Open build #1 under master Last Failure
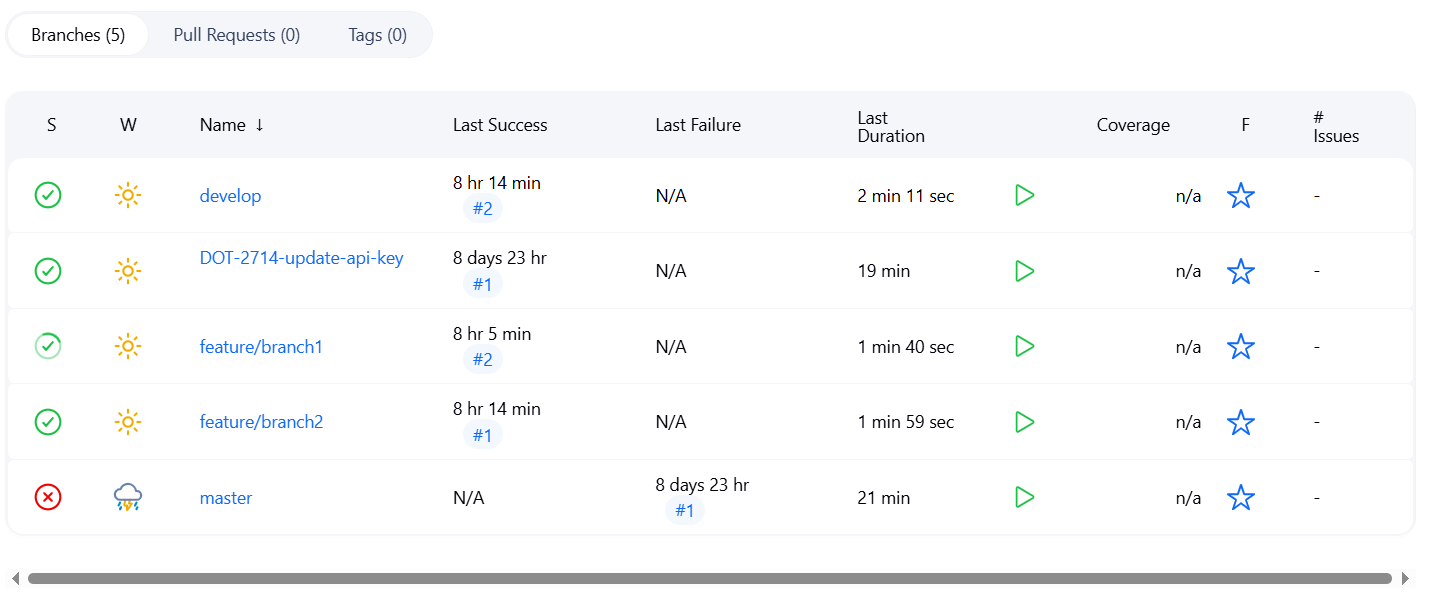 pyautogui.click(x=684, y=511)
